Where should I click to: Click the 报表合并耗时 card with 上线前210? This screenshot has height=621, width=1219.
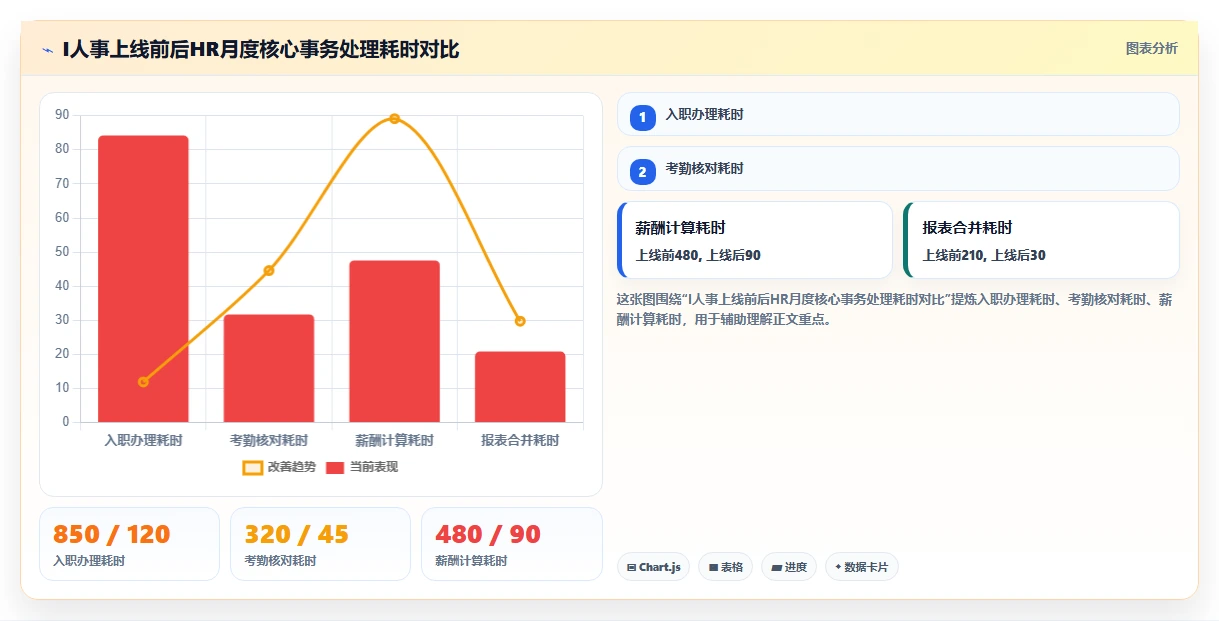point(1041,240)
